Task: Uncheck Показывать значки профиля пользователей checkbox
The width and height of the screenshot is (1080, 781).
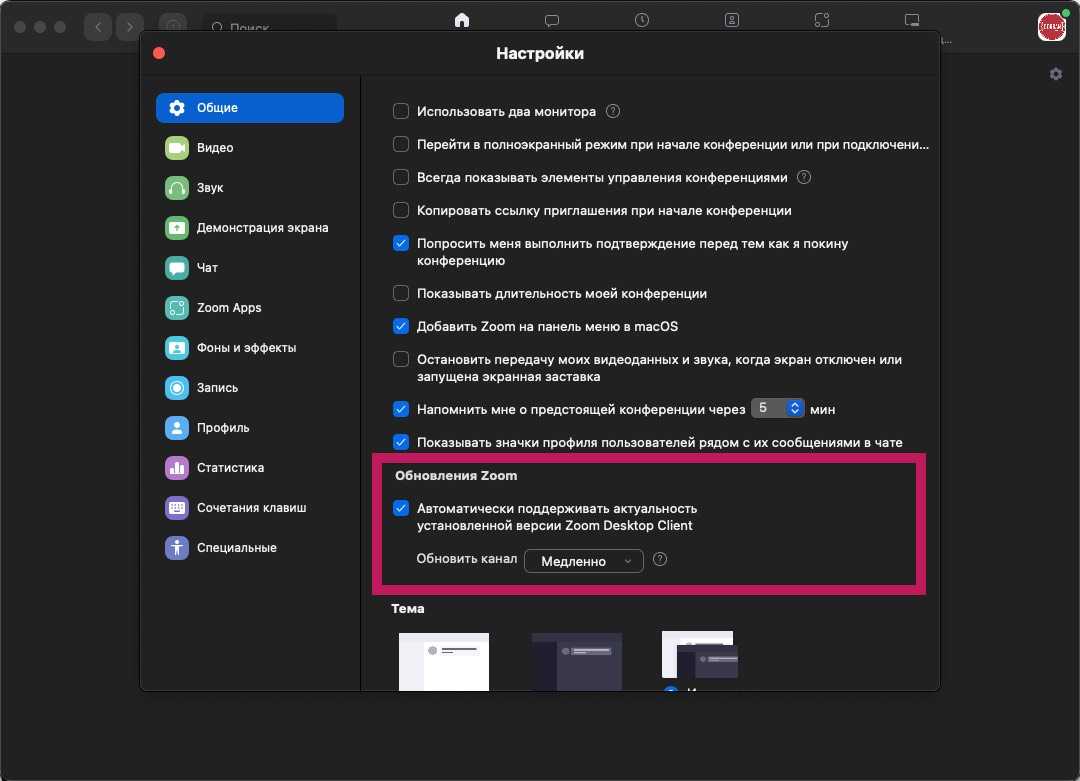Action: pos(401,442)
